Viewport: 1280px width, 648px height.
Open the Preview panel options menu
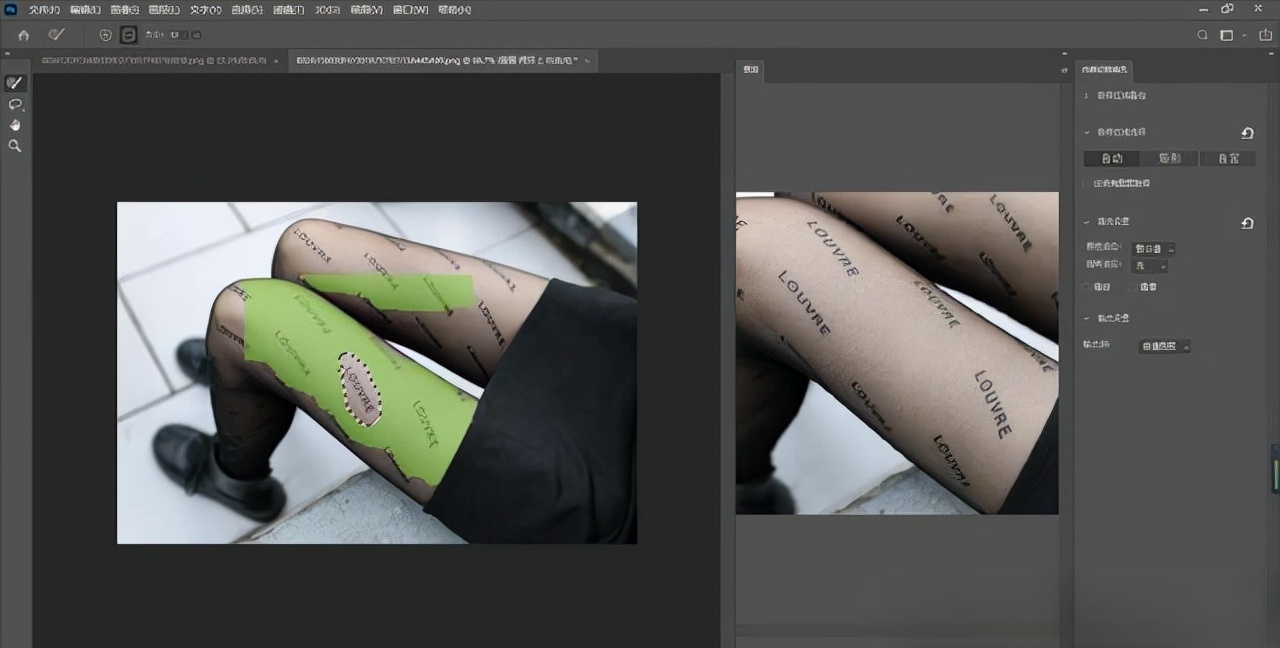[x=1063, y=70]
